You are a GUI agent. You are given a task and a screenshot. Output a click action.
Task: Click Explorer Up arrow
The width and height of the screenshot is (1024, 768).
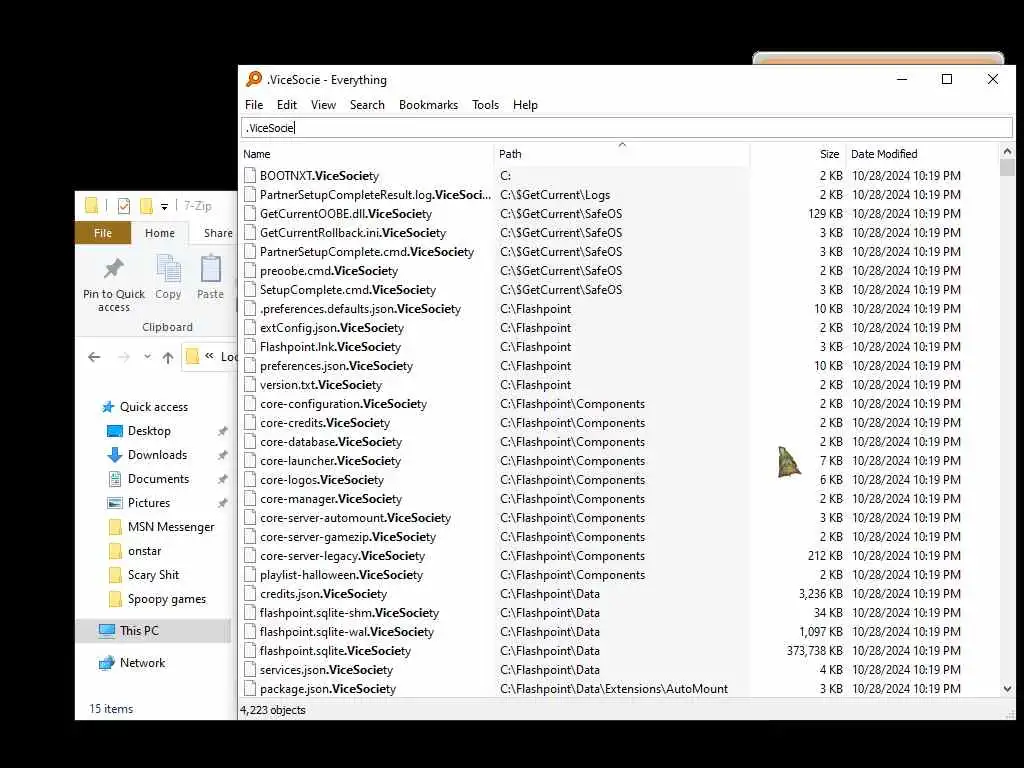(168, 357)
